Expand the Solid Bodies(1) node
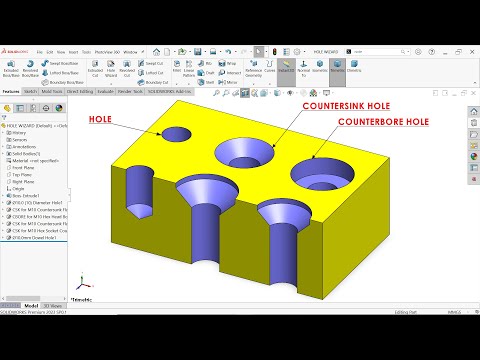 click(3, 154)
